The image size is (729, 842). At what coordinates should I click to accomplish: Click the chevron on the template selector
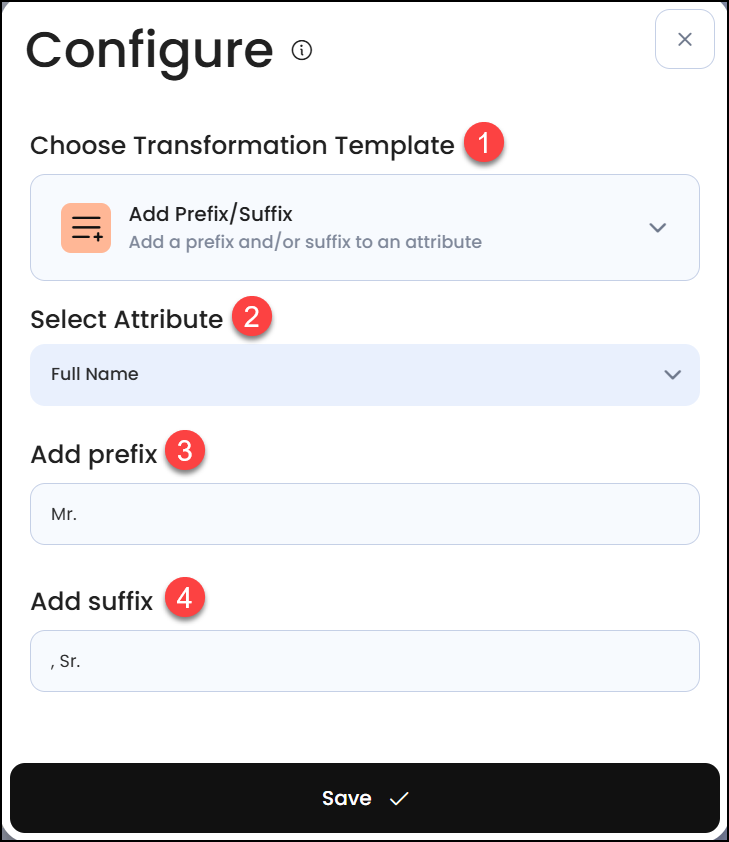click(x=658, y=227)
